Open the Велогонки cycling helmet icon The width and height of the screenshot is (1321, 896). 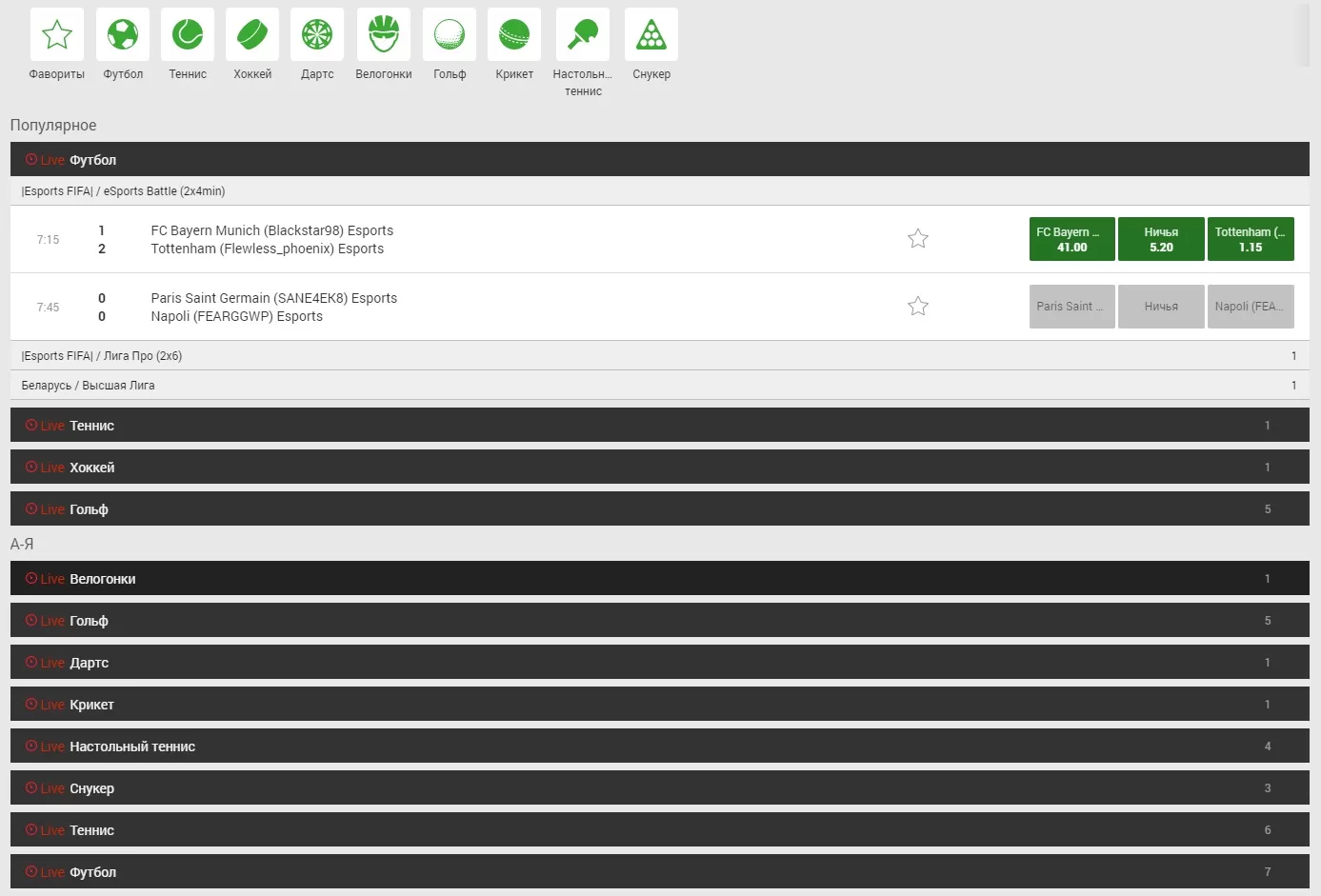384,35
